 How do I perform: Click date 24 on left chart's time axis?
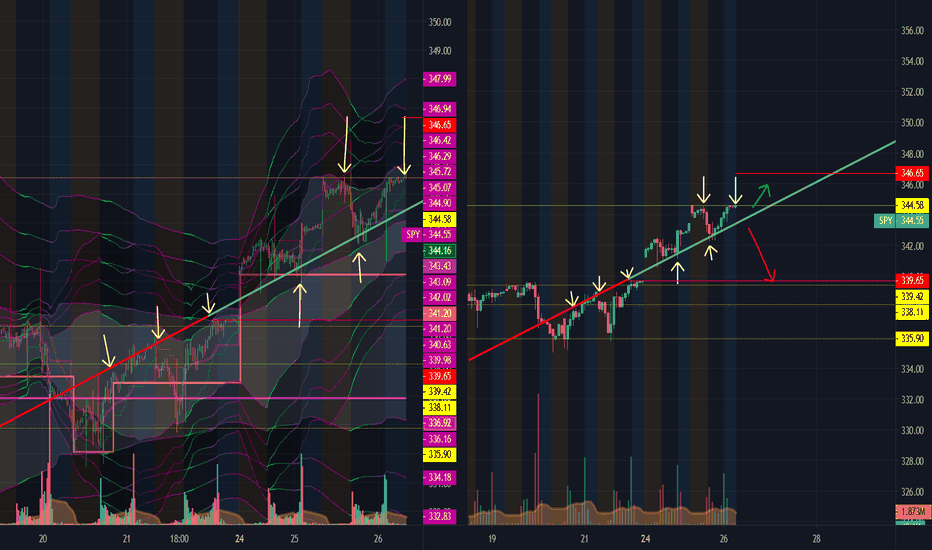[239, 539]
